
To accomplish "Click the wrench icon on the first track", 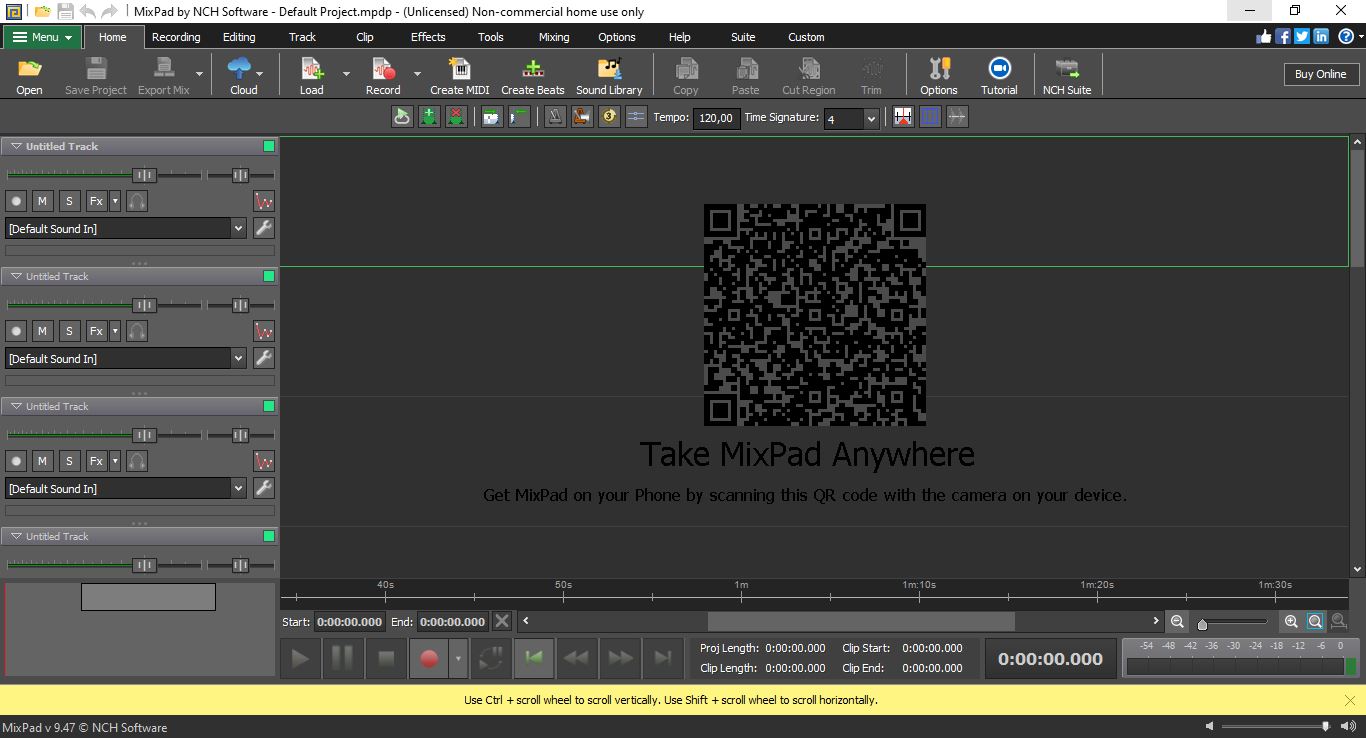I will (x=264, y=228).
